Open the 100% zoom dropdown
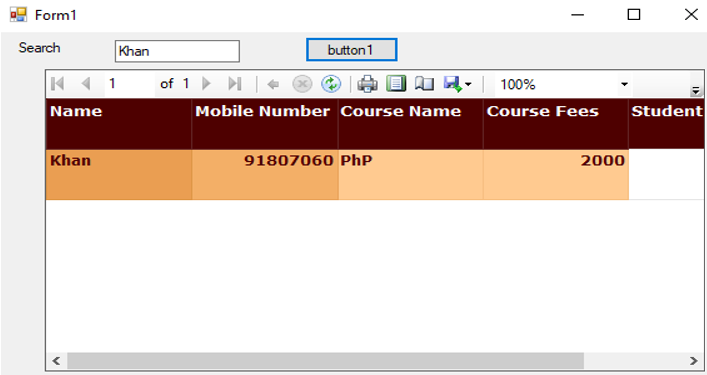Screen dimensions: 707x375 [x=624, y=84]
